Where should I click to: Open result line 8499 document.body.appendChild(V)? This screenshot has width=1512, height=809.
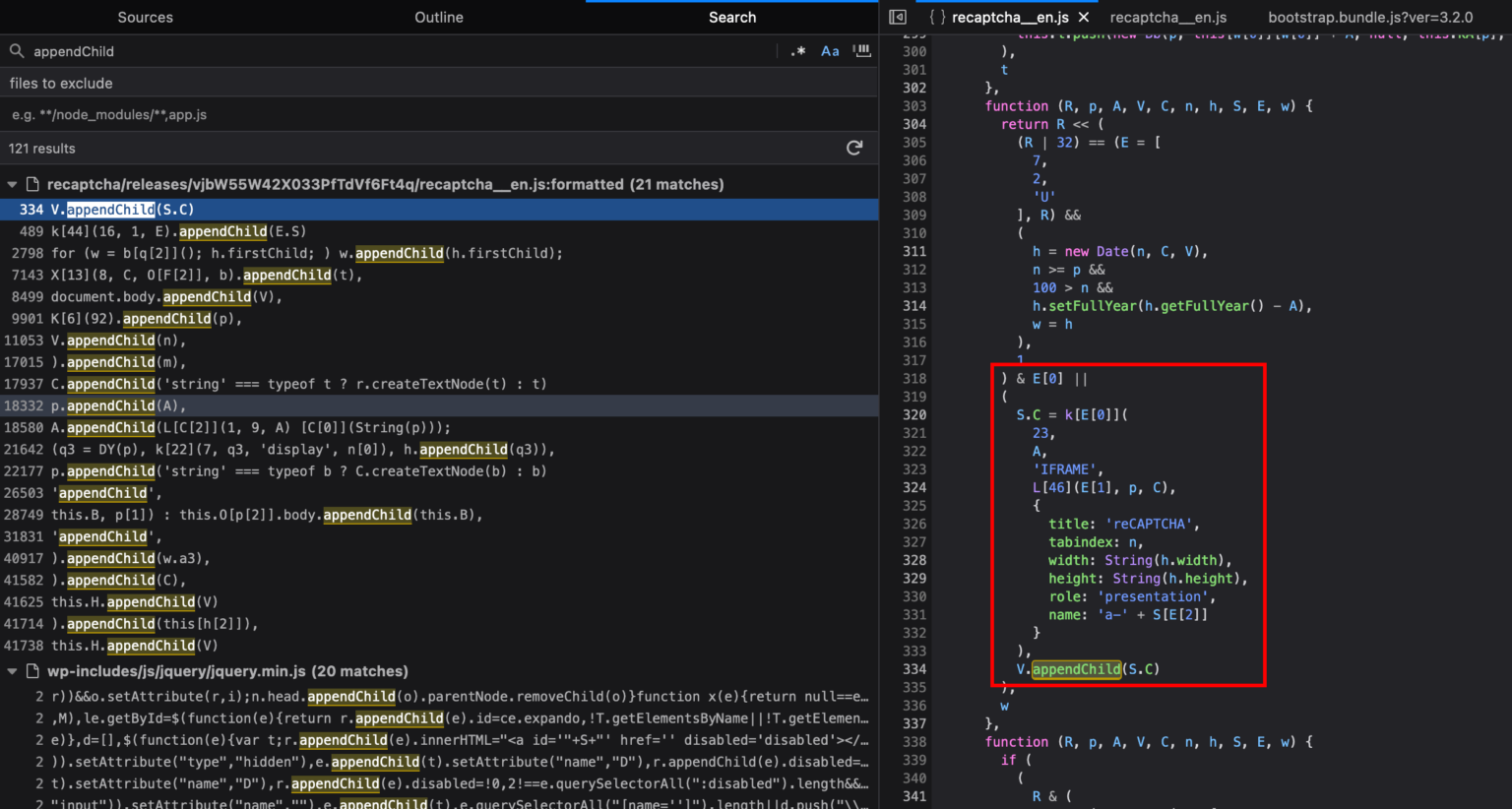[148, 296]
